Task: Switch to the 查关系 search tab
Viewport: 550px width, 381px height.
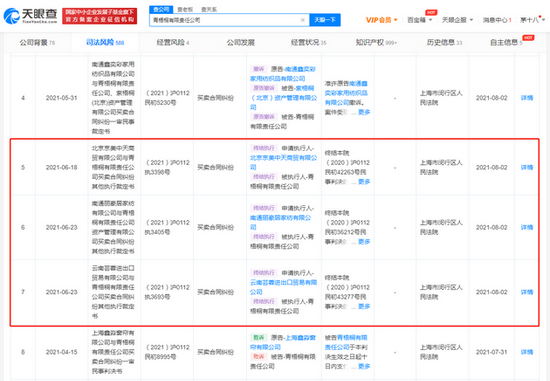Action: click(209, 9)
